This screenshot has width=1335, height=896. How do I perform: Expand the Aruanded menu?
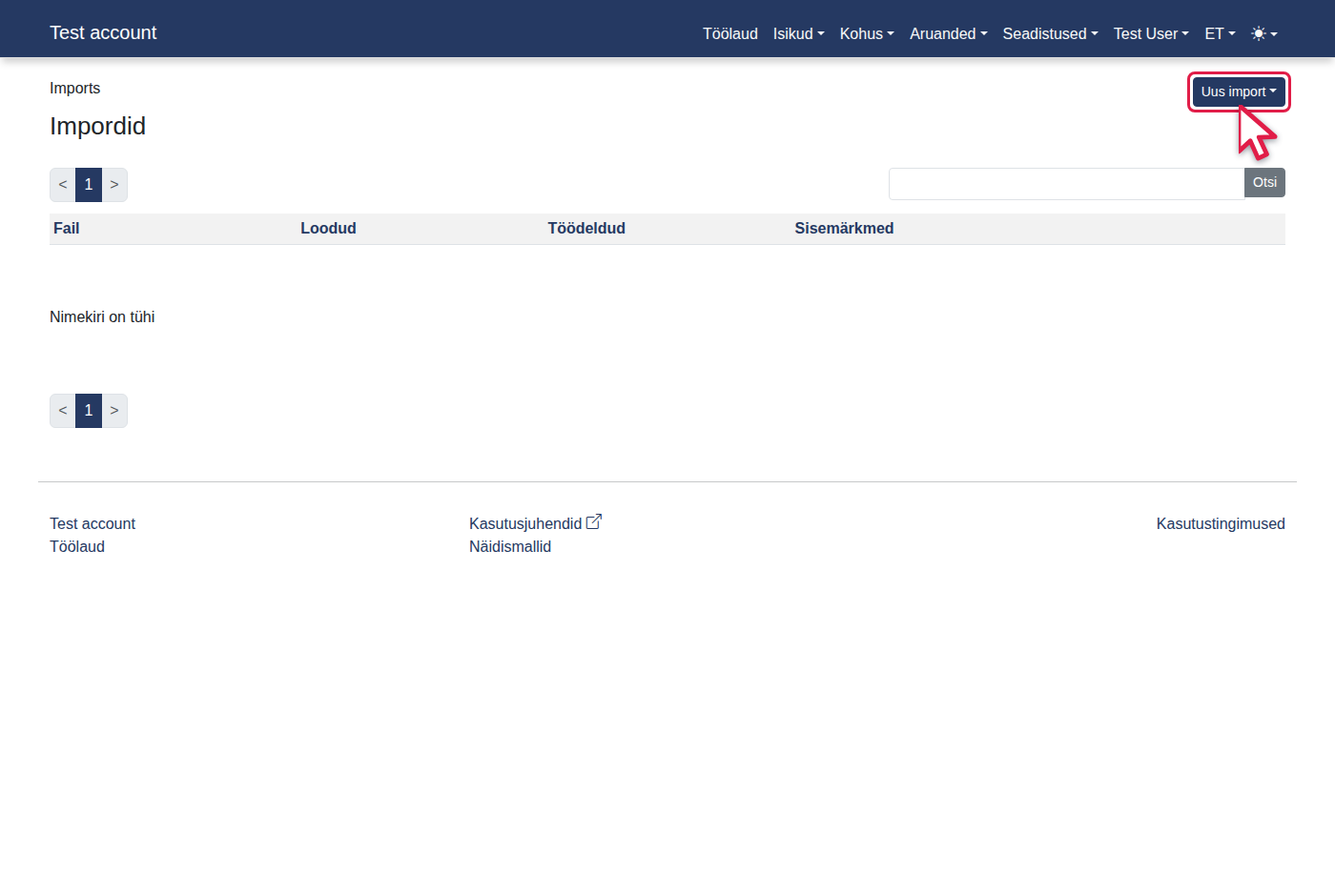tap(948, 33)
